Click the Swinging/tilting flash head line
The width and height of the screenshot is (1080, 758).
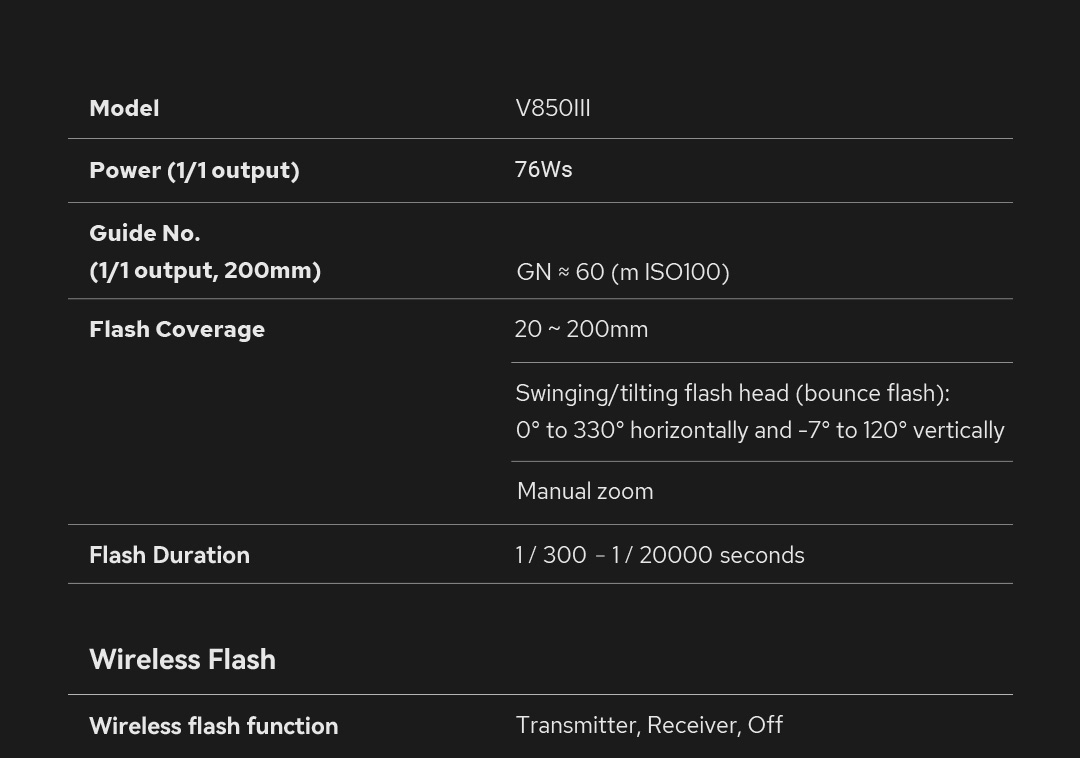pos(732,393)
